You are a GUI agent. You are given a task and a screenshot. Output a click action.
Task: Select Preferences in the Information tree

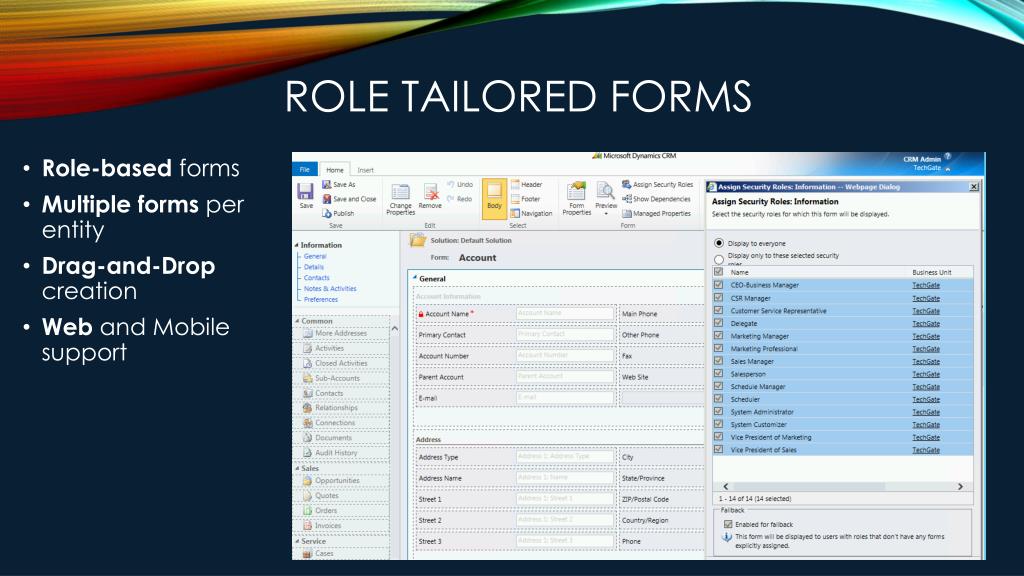(x=321, y=300)
